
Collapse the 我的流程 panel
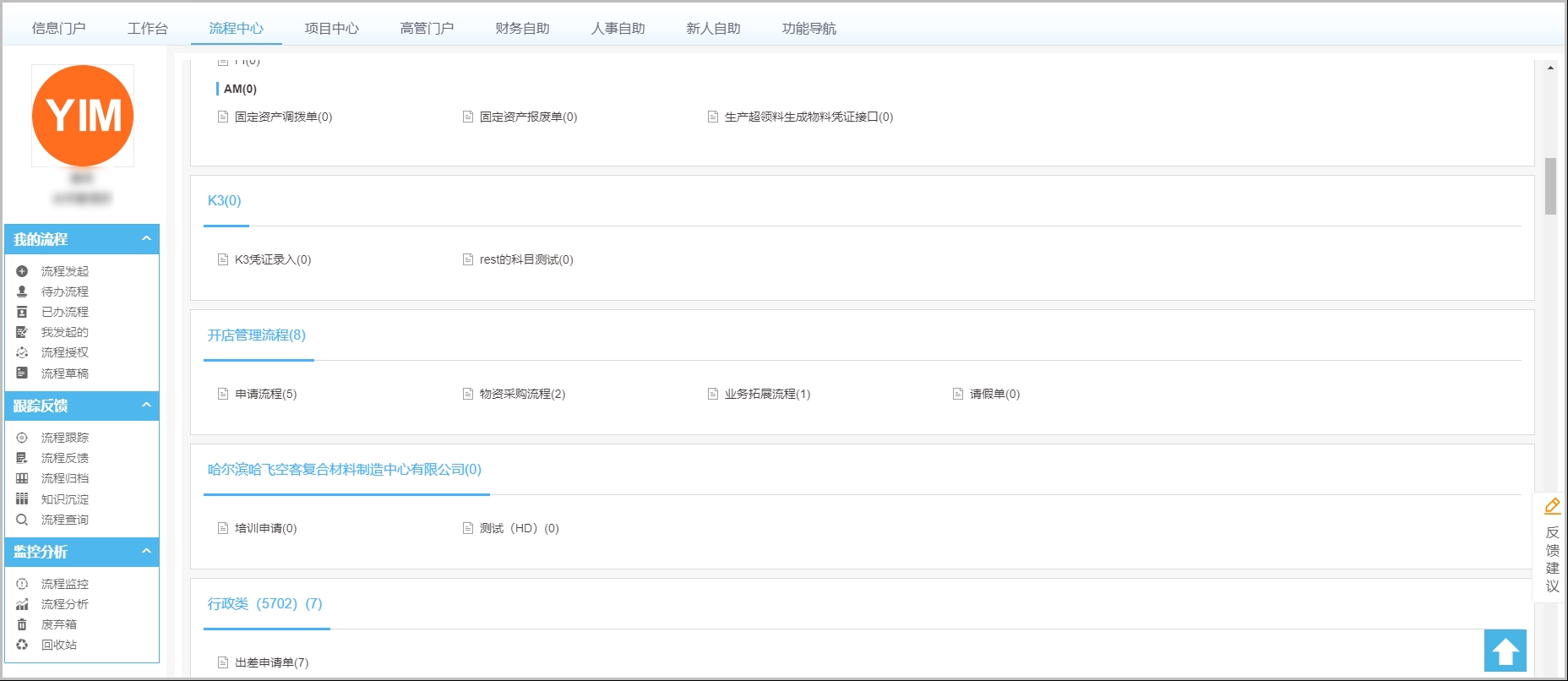coord(146,239)
